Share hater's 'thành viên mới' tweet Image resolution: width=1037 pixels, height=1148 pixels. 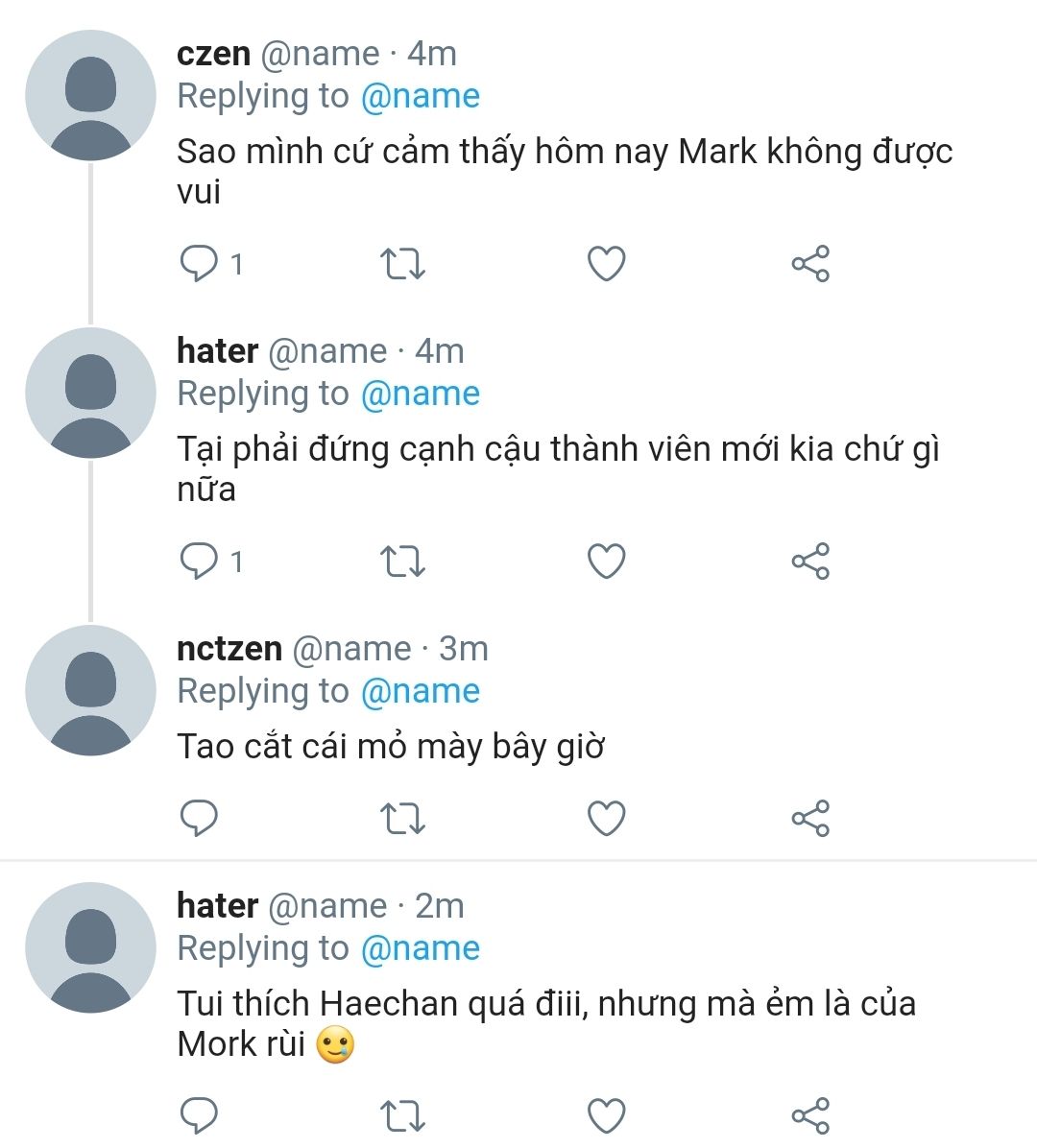point(810,561)
